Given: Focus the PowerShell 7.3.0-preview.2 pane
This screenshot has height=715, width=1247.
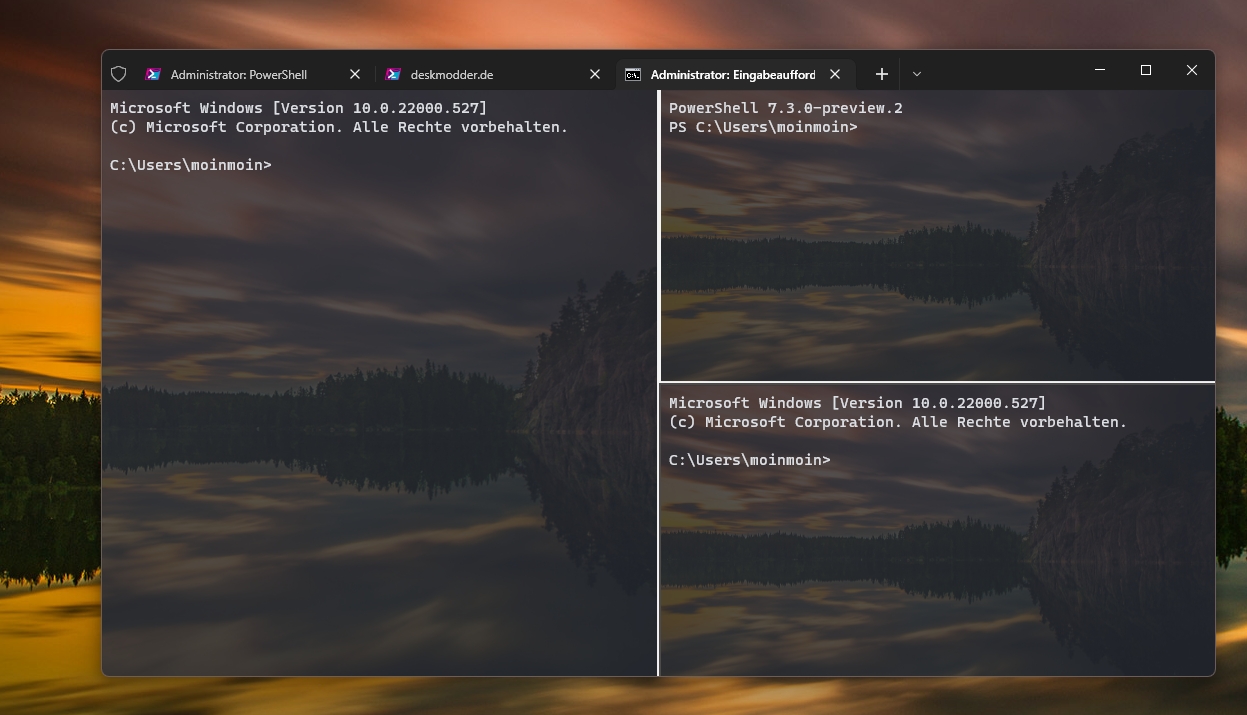Looking at the screenshot, I should pos(937,250).
